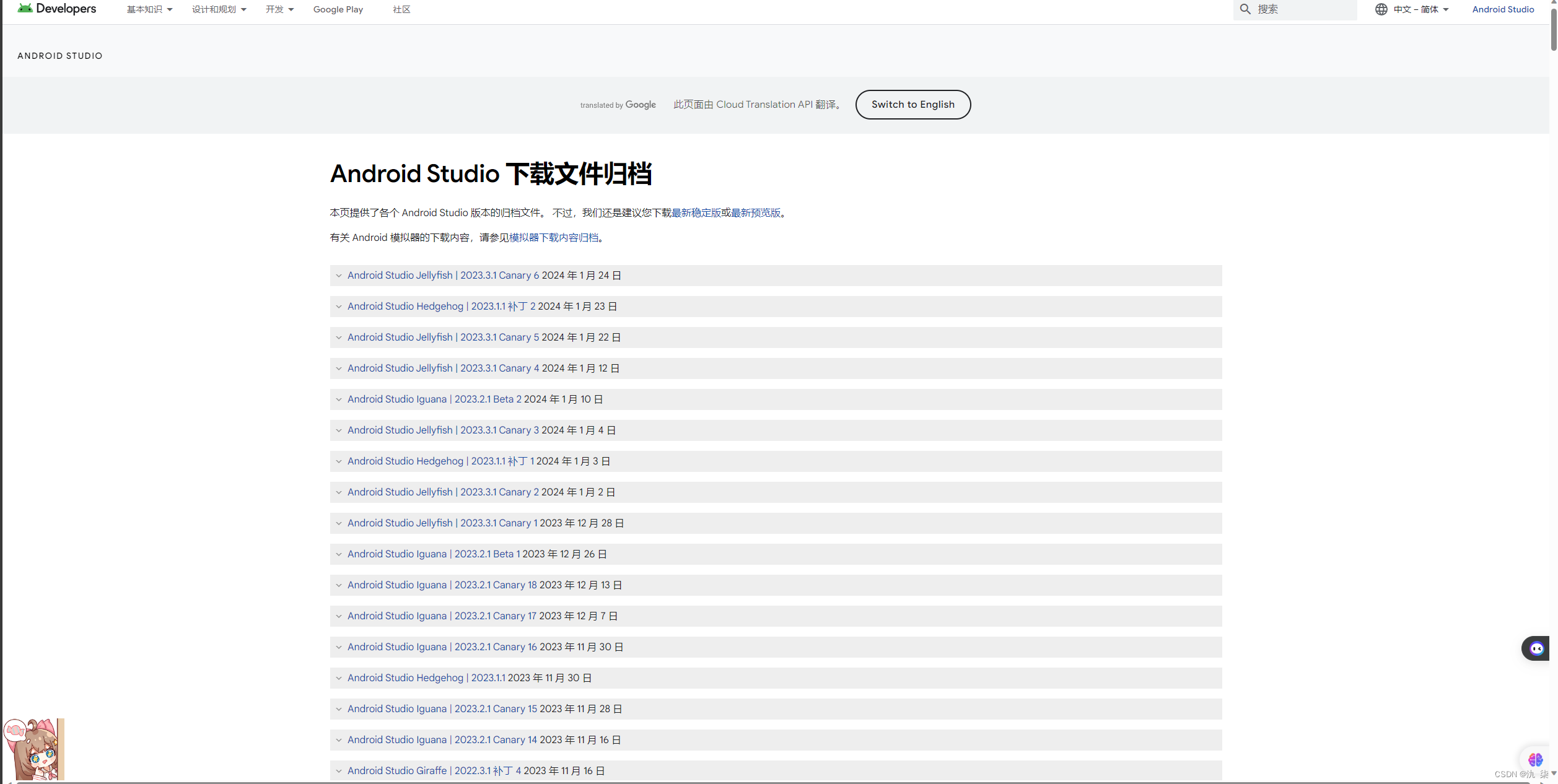The width and height of the screenshot is (1558, 784).
Task: Open the 模拟器下载内容归档 link
Action: 553,238
